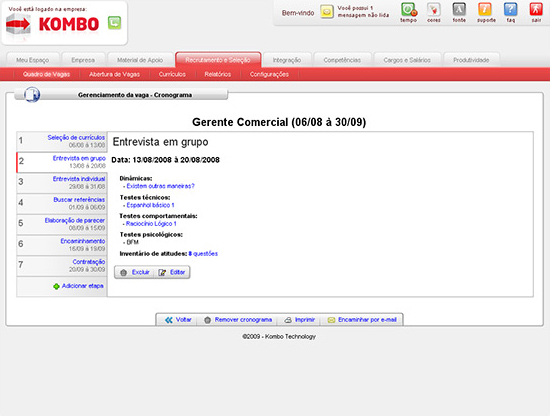Screen dimensions: 550x416
Task: Click the Kombo red arrow logo
Action: [x=18, y=25]
